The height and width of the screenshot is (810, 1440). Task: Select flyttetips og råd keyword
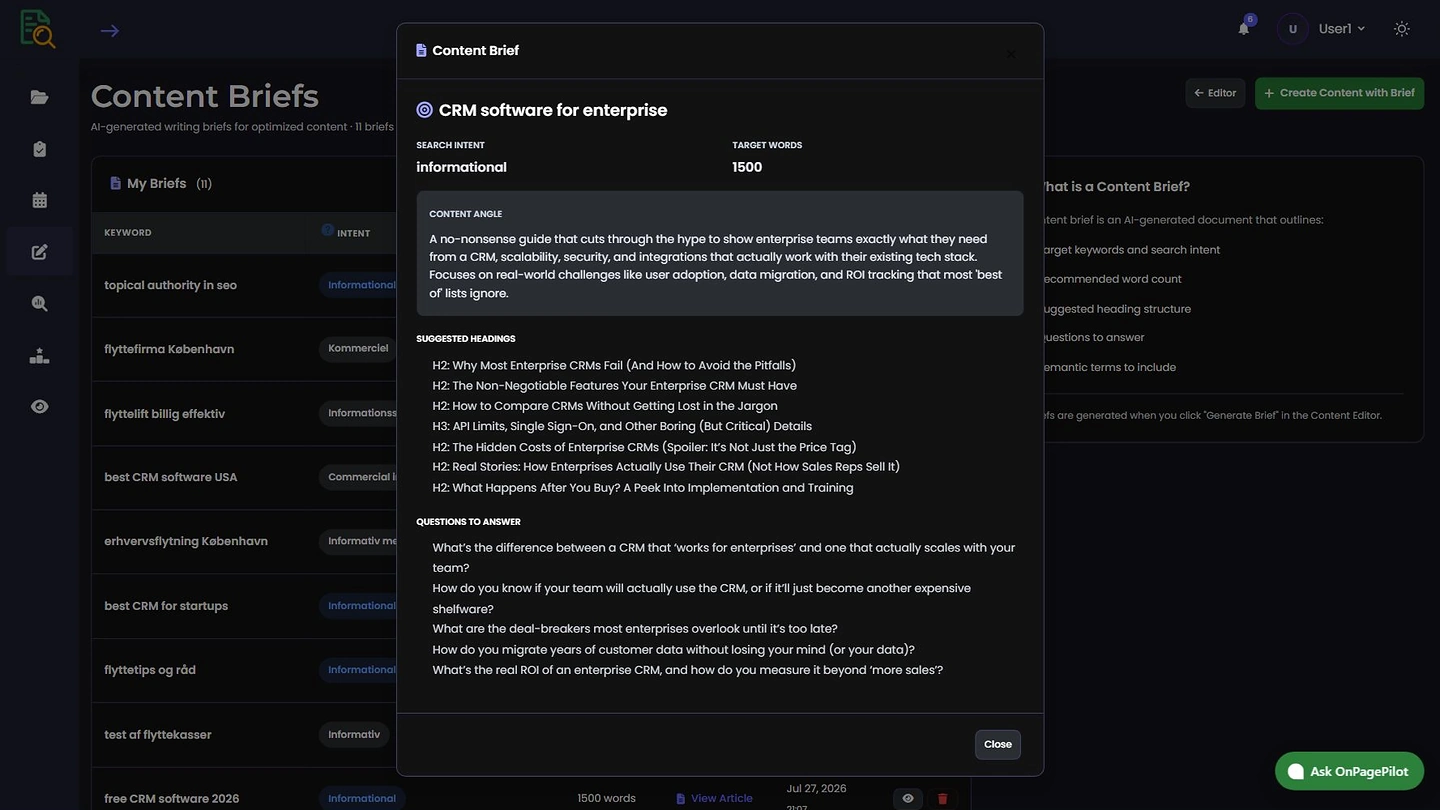[150, 670]
